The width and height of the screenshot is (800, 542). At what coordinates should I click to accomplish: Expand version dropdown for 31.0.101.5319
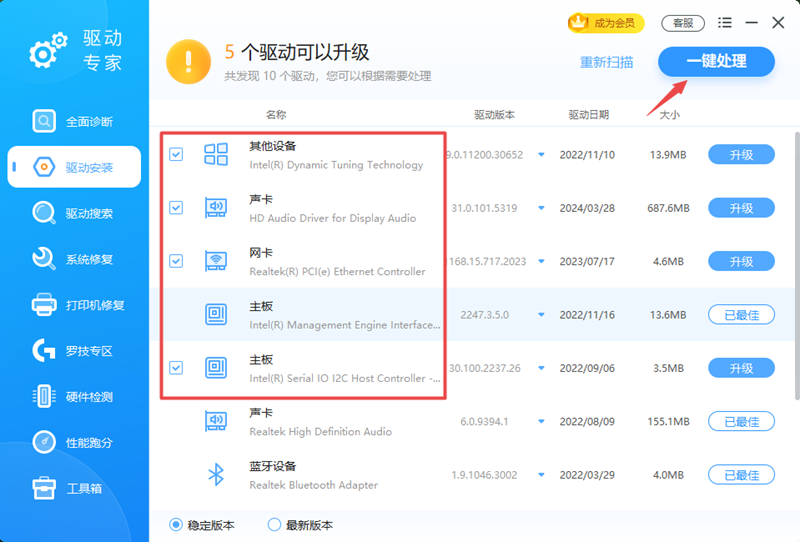click(541, 208)
